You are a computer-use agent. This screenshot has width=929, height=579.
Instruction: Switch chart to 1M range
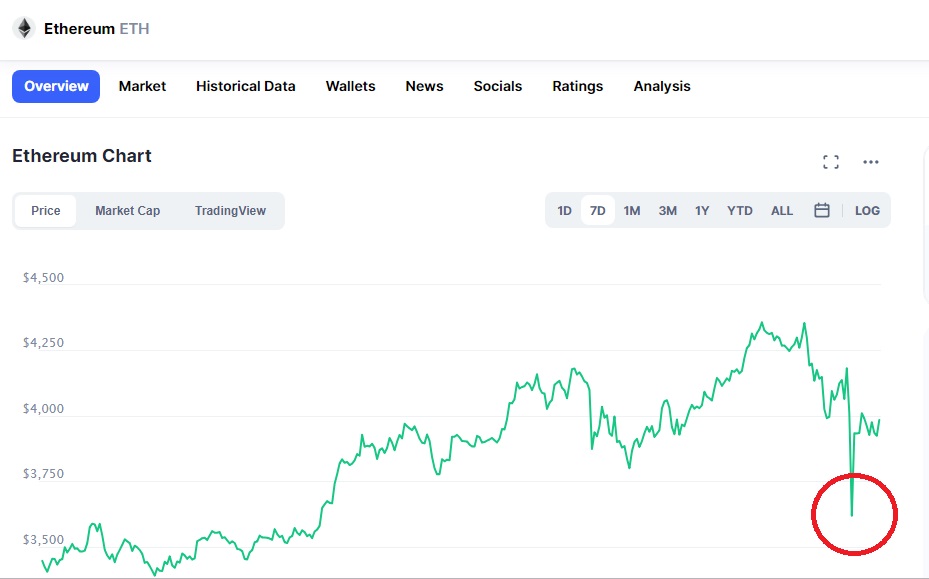click(x=632, y=210)
